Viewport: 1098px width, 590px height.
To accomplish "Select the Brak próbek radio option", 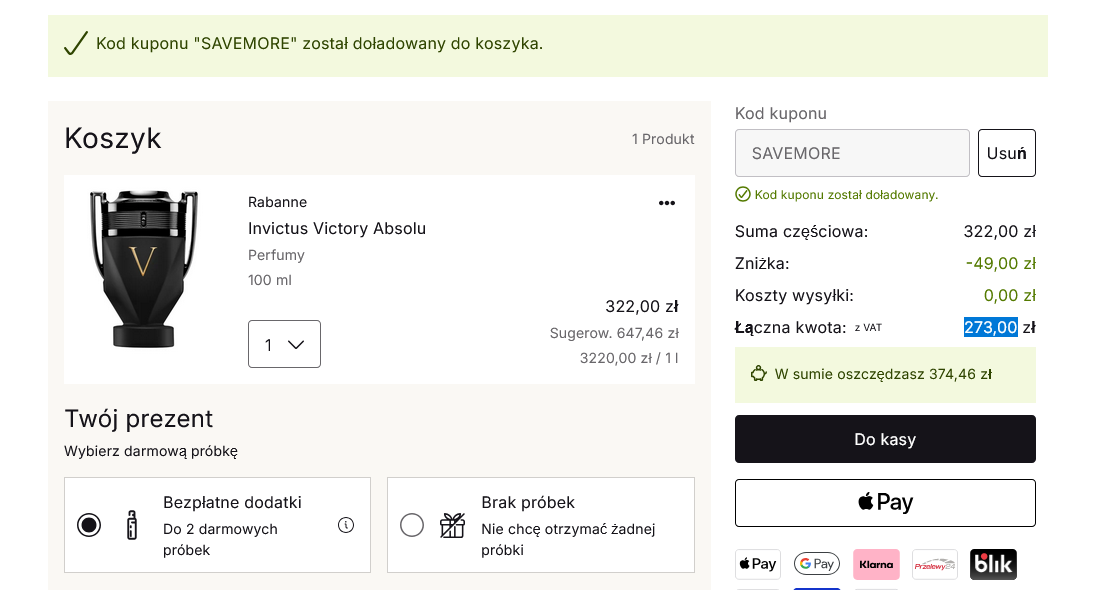I will pos(412,525).
